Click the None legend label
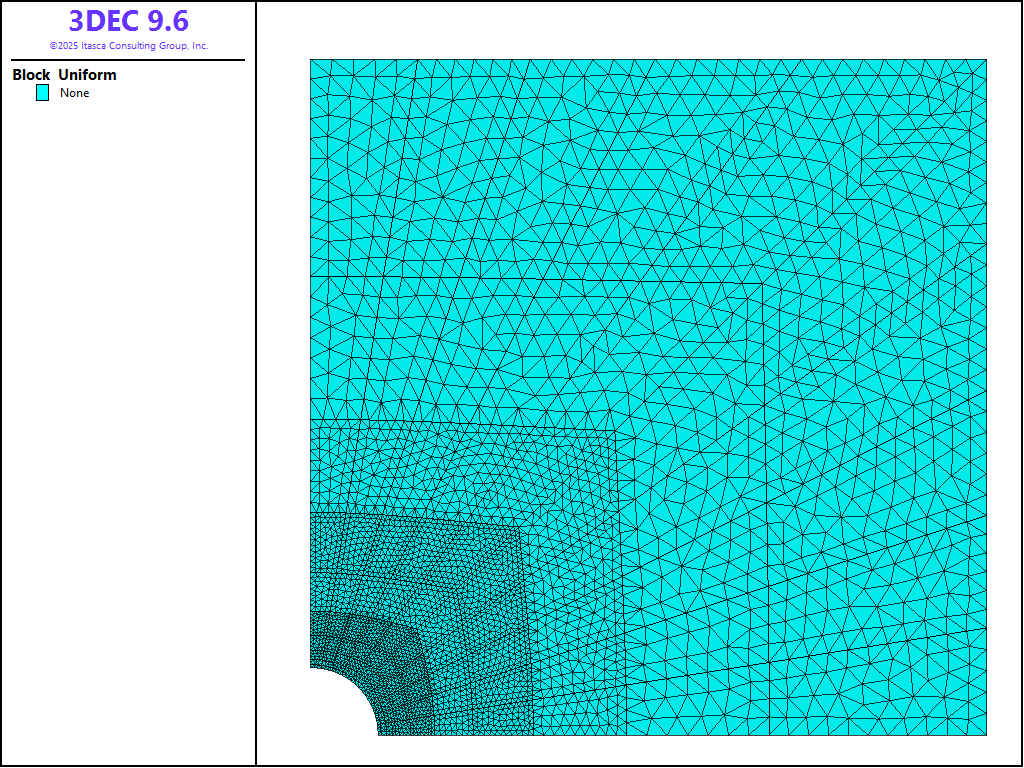Viewport: 1024px width, 768px height. coord(75,93)
